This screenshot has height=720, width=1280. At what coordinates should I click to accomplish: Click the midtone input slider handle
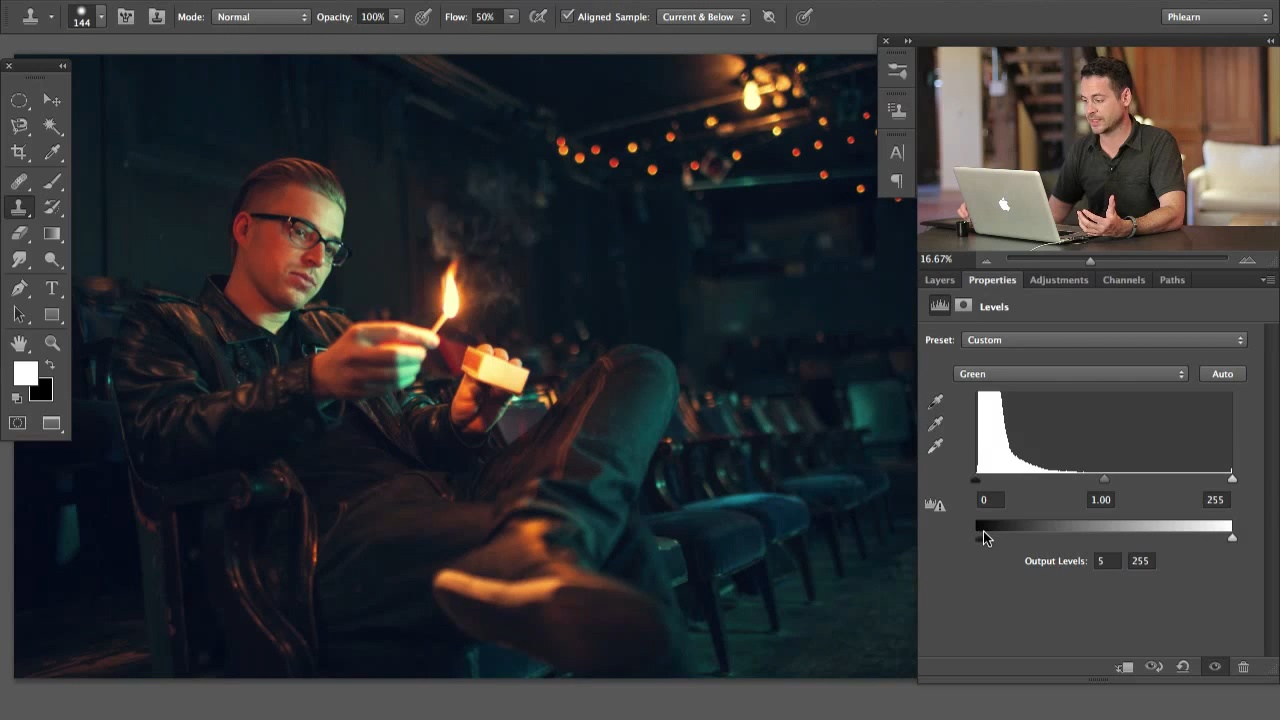coord(1104,479)
